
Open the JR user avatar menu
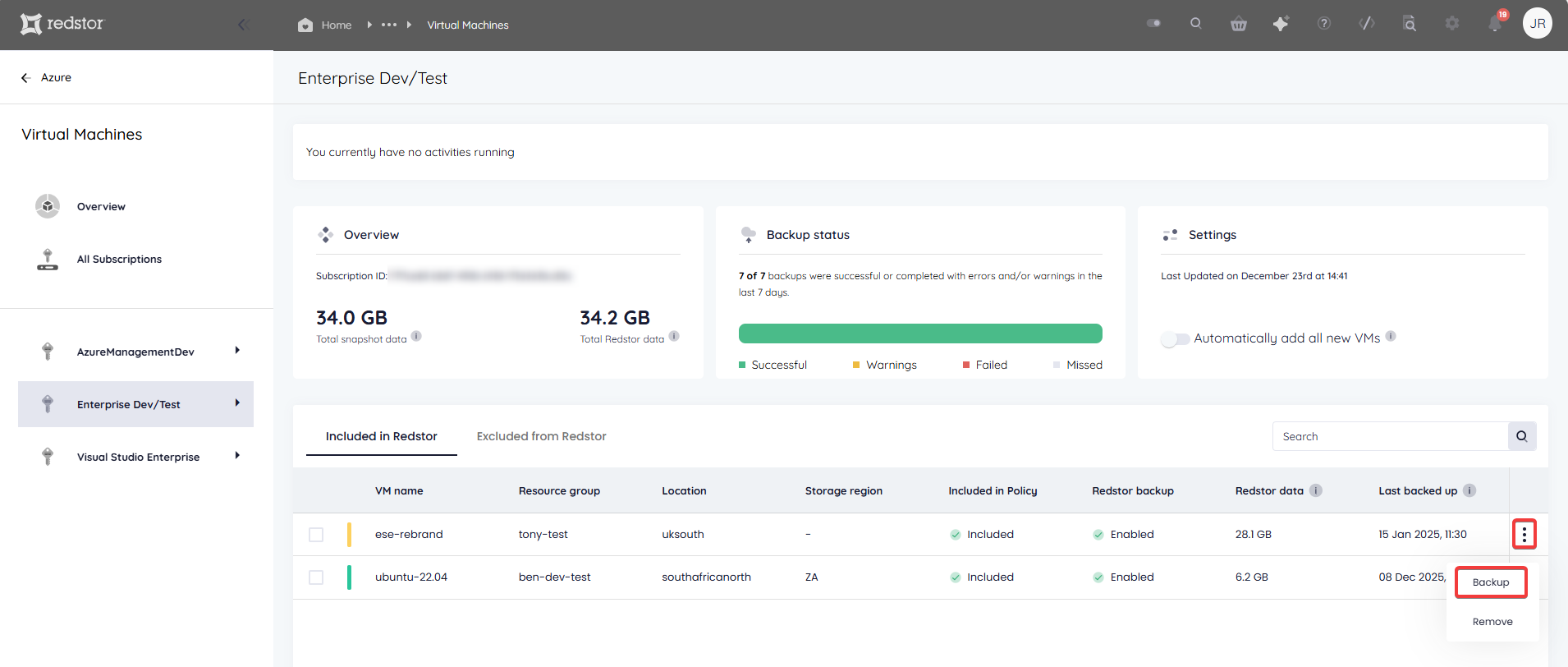pos(1538,23)
